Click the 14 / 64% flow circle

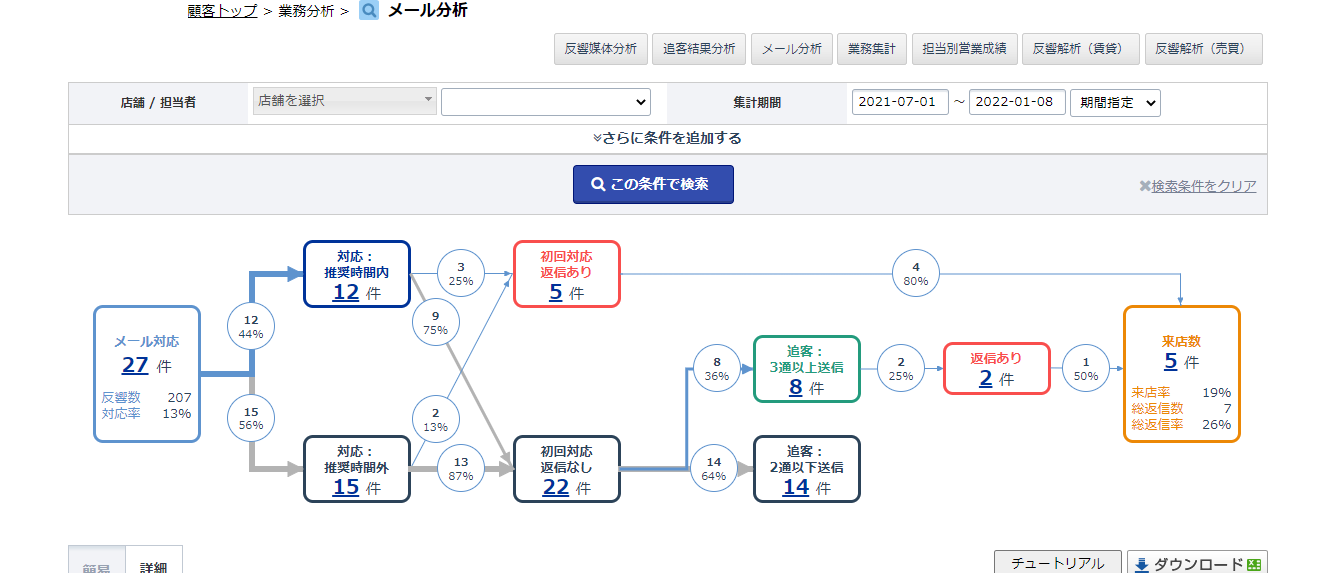714,468
